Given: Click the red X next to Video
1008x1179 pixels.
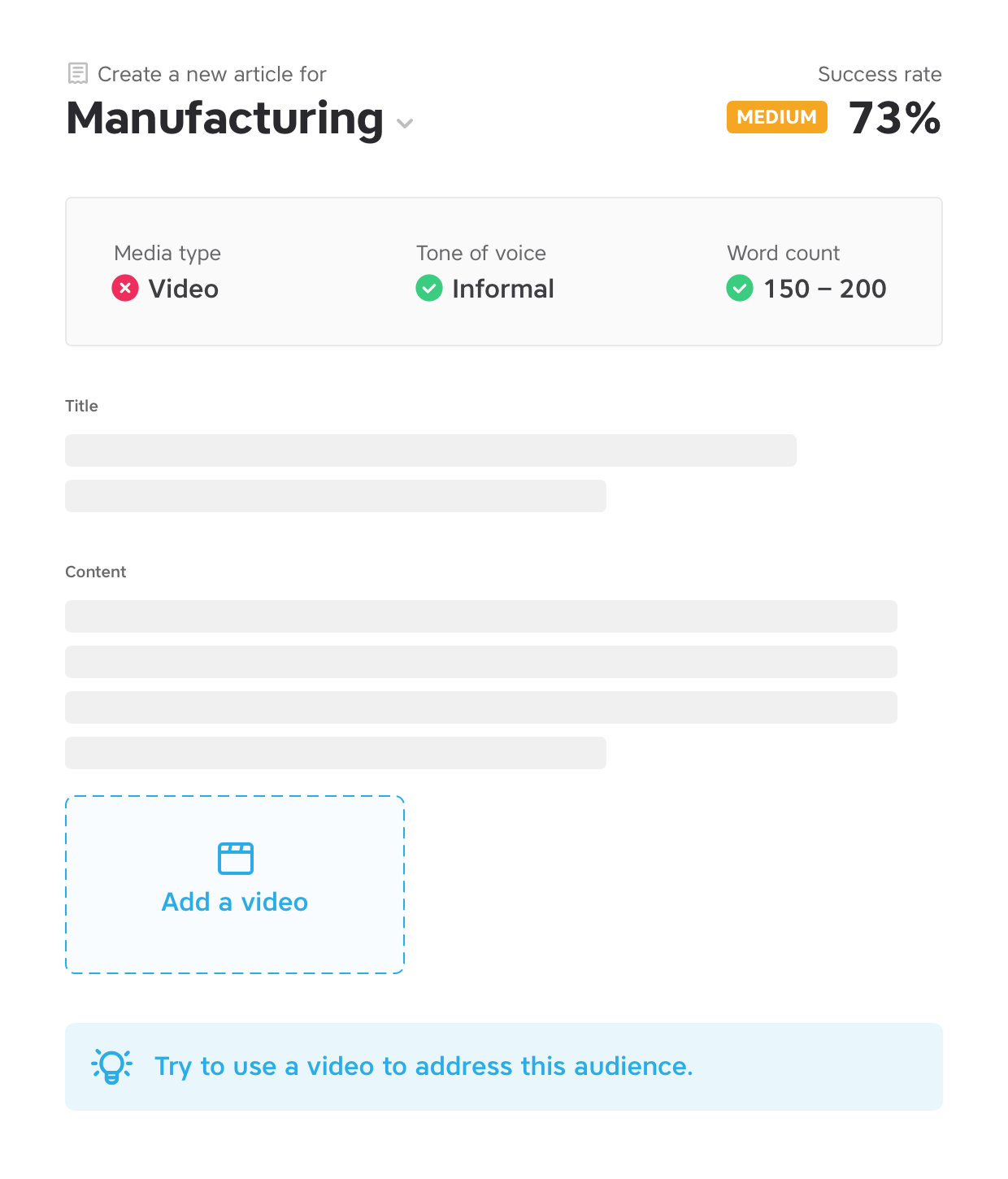Looking at the screenshot, I should coord(125,288).
